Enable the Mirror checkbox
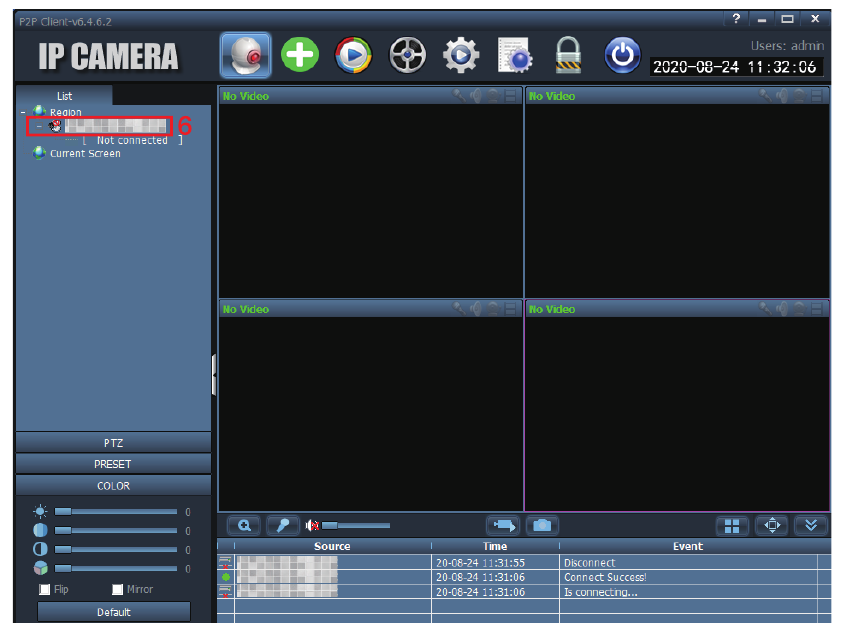The width and height of the screenshot is (841, 628). (118, 590)
